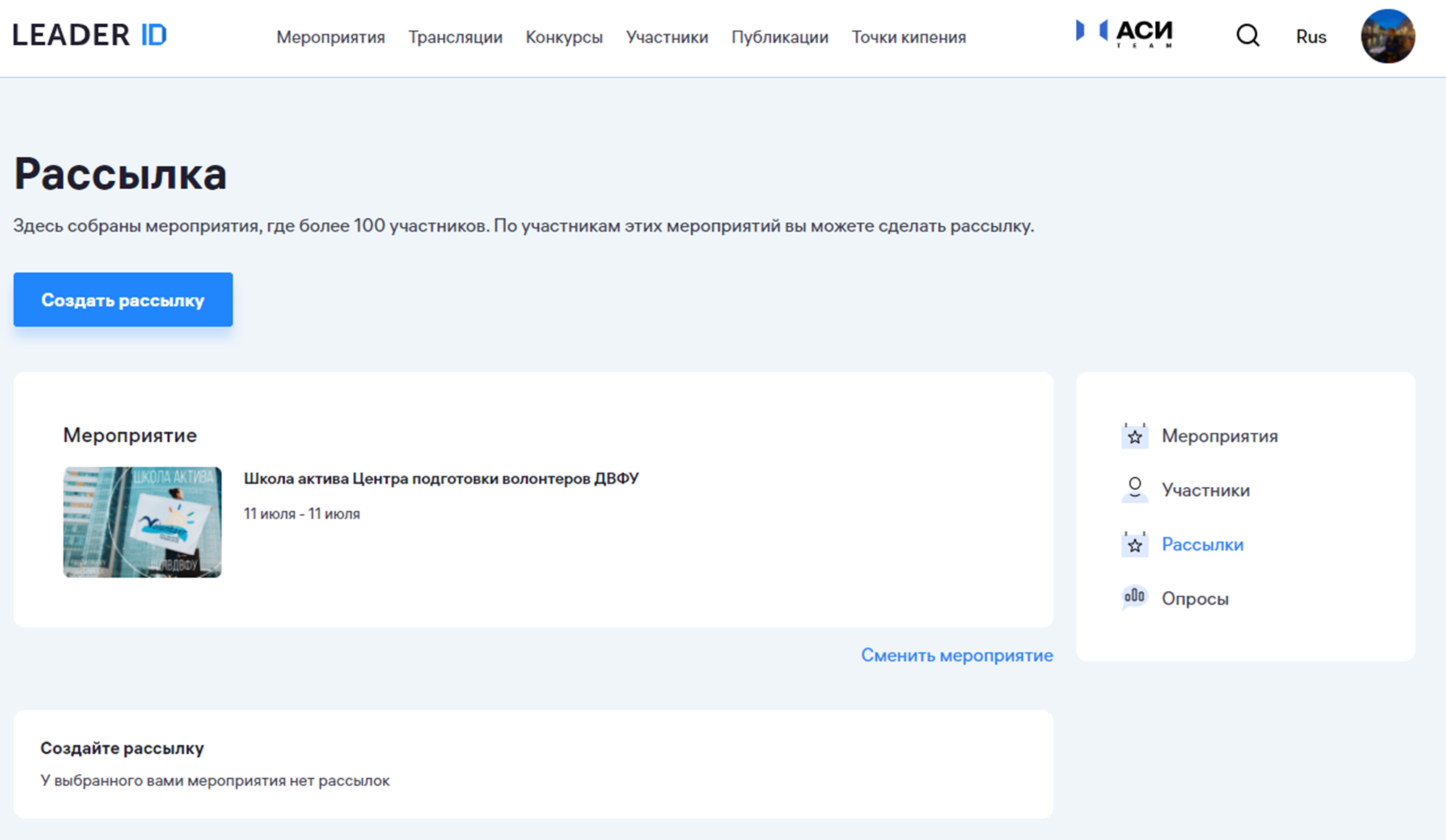The image size is (1446, 840).
Task: Click the Сменить мероприятие link
Action: coord(956,656)
